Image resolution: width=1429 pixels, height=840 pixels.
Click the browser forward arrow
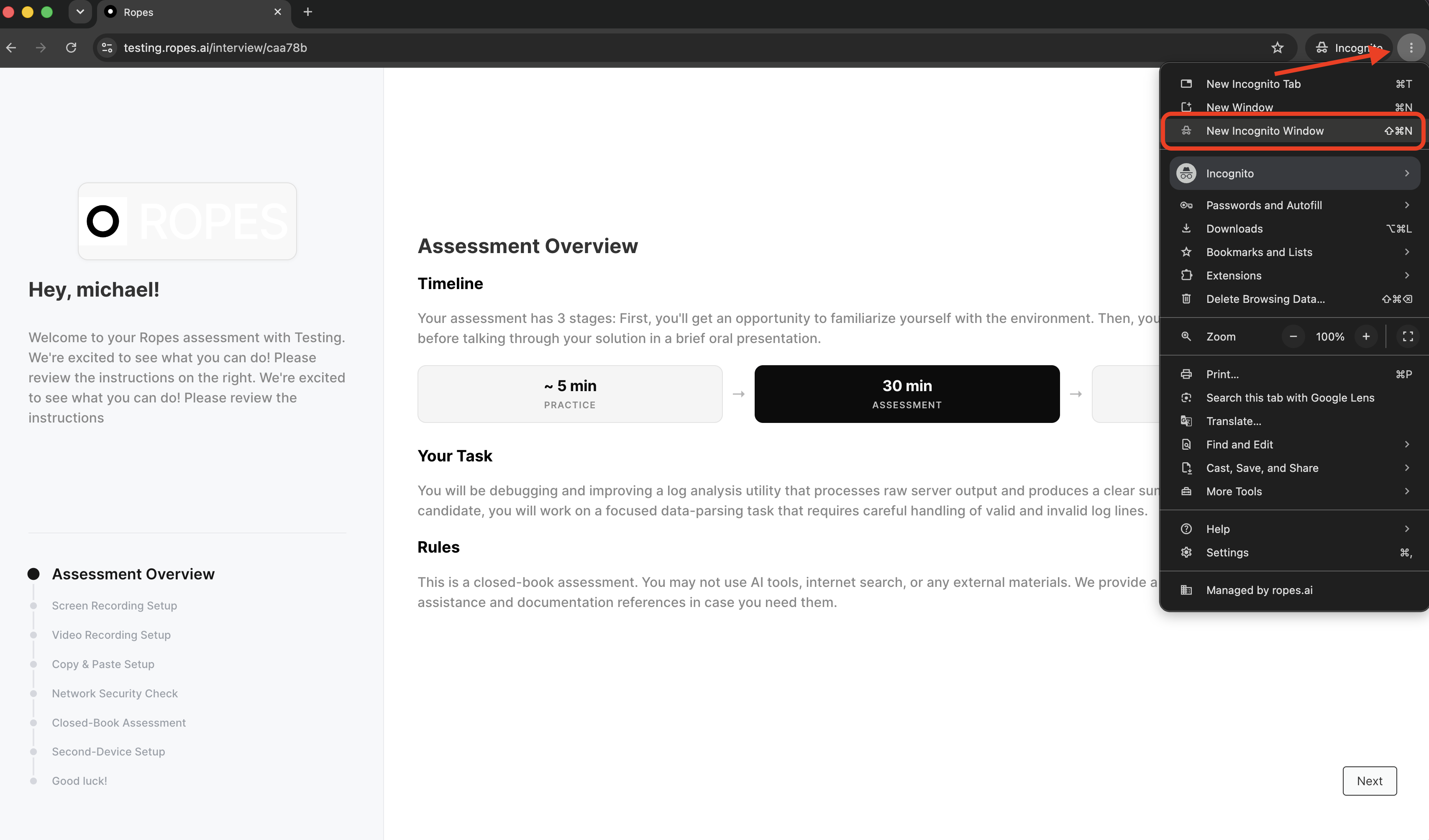point(41,48)
